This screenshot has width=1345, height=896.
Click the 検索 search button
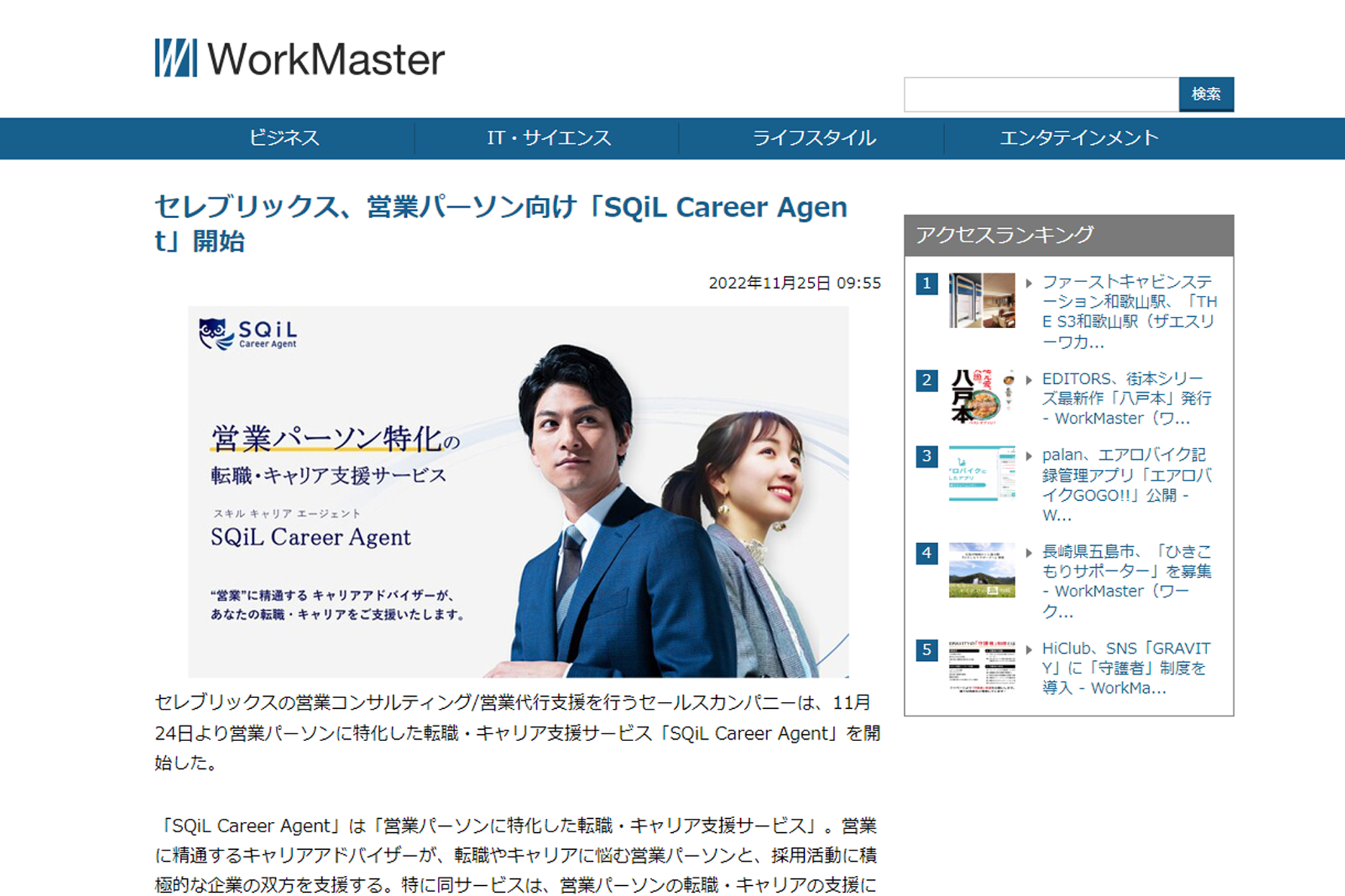click(x=1206, y=94)
